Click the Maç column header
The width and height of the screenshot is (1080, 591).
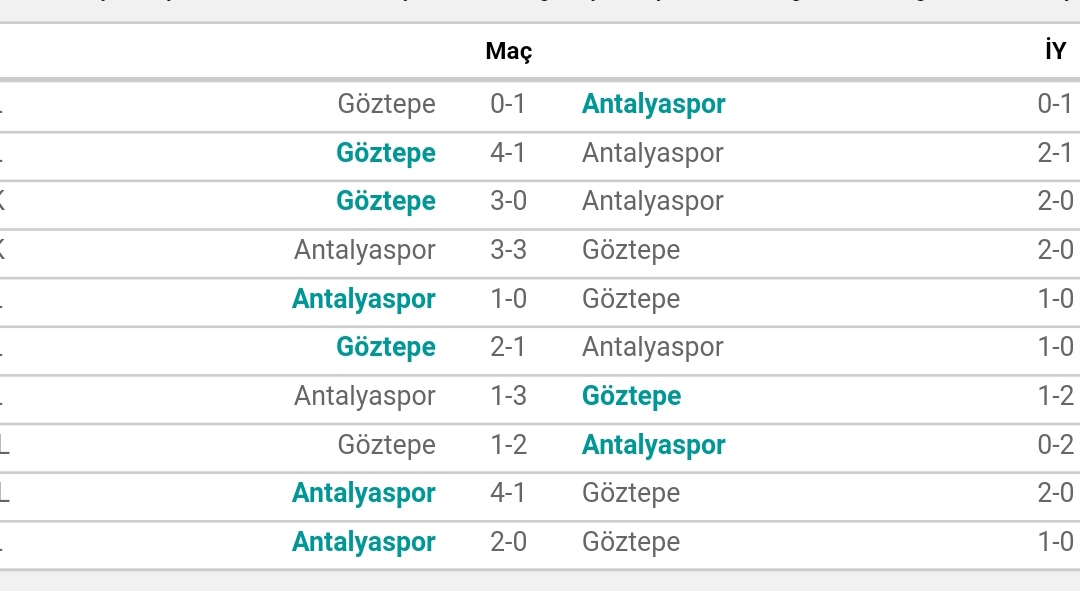click(508, 51)
